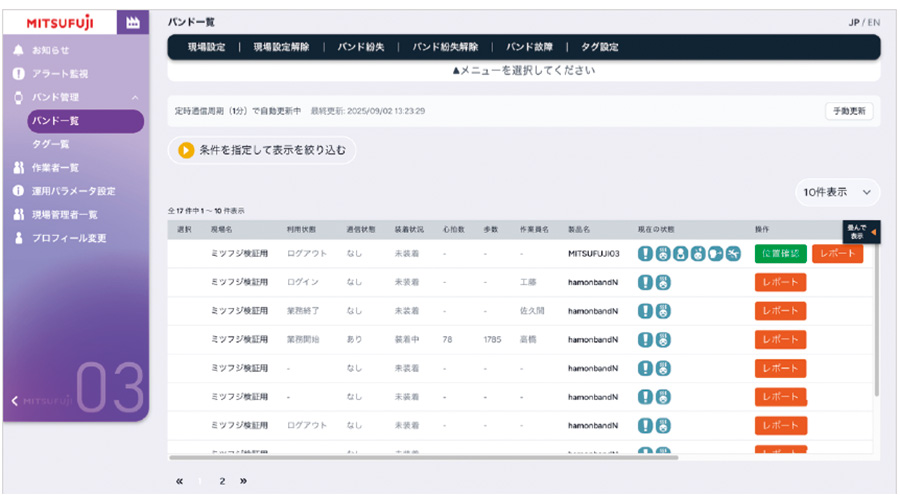Open タグ設定 from the top menu
This screenshot has width=900, height=500.
[x=600, y=47]
